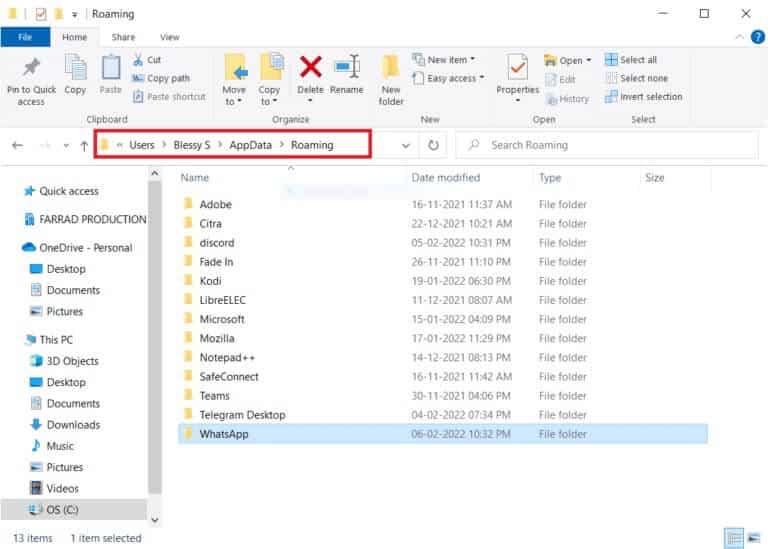Switch to the Large icons view
This screenshot has width=768, height=549.
(x=754, y=538)
